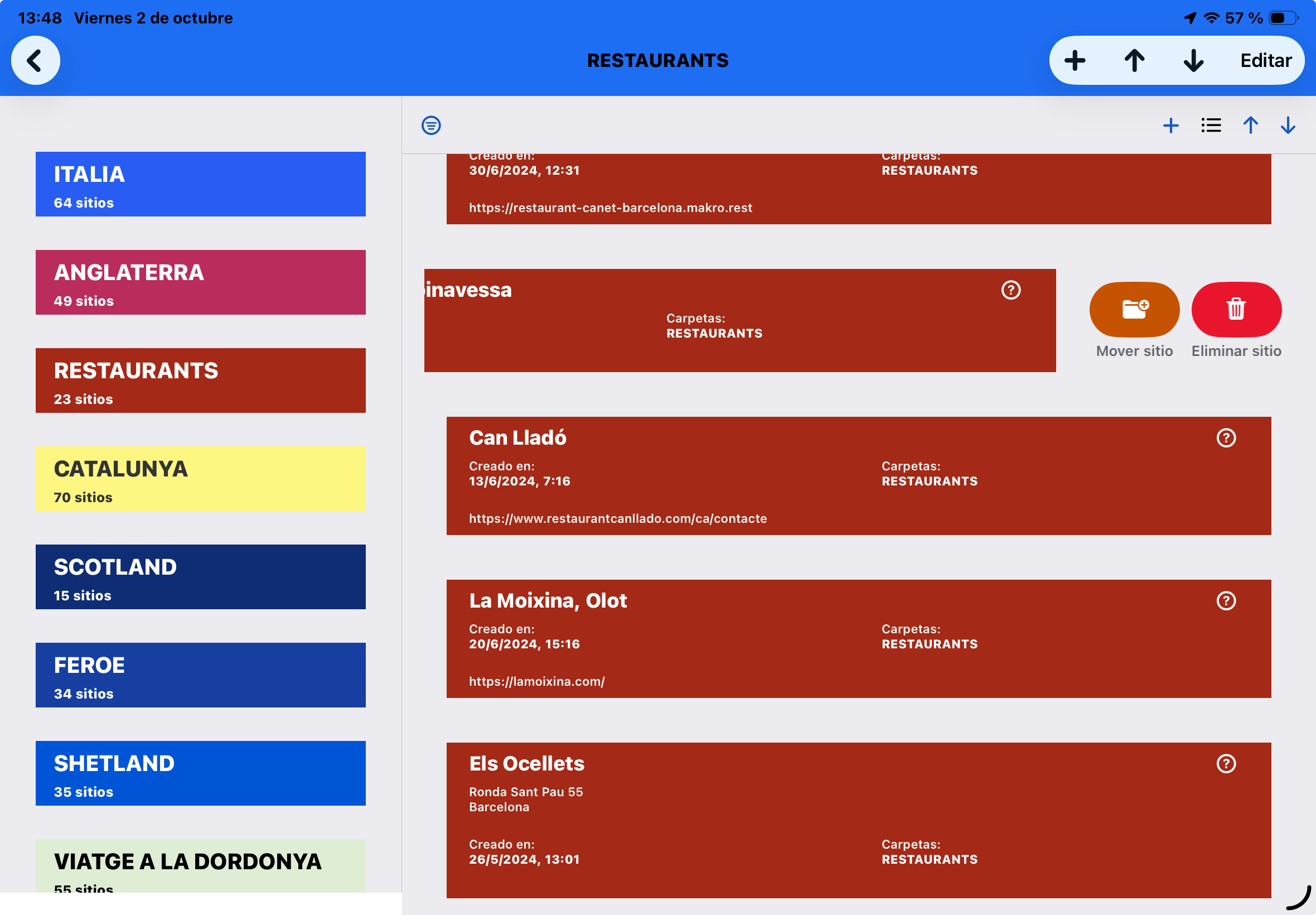The height and width of the screenshot is (915, 1316).
Task: Open VIATGE A LA DORDONYA folder
Action: tap(201, 866)
